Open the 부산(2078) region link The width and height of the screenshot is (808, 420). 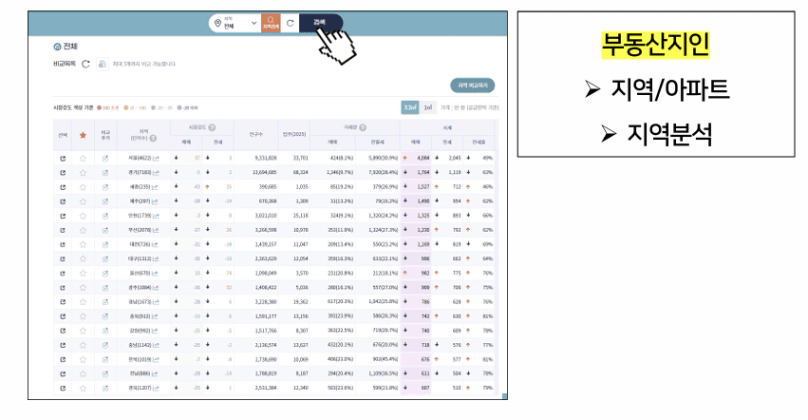[140, 230]
